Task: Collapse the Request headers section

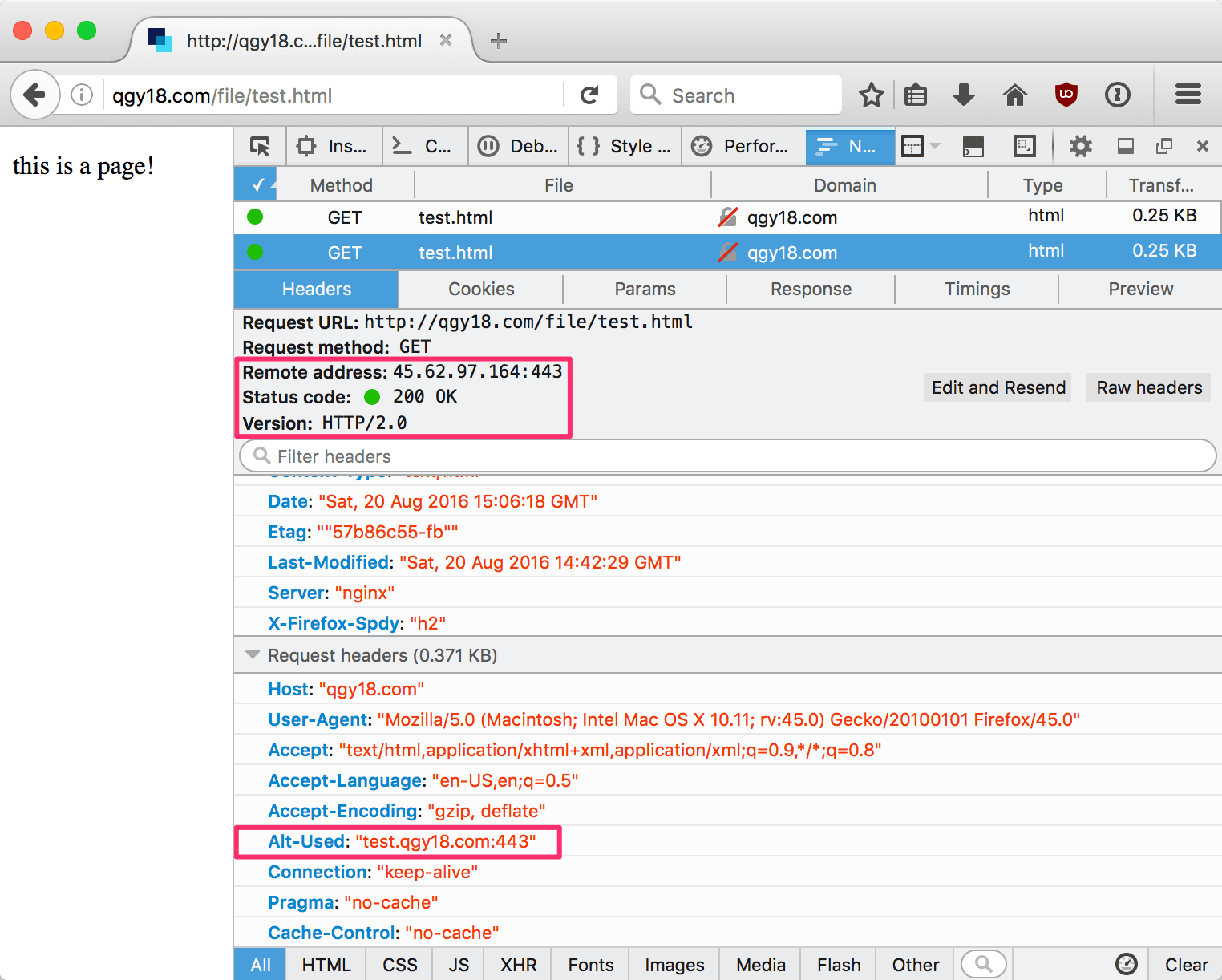Action: coord(253,655)
